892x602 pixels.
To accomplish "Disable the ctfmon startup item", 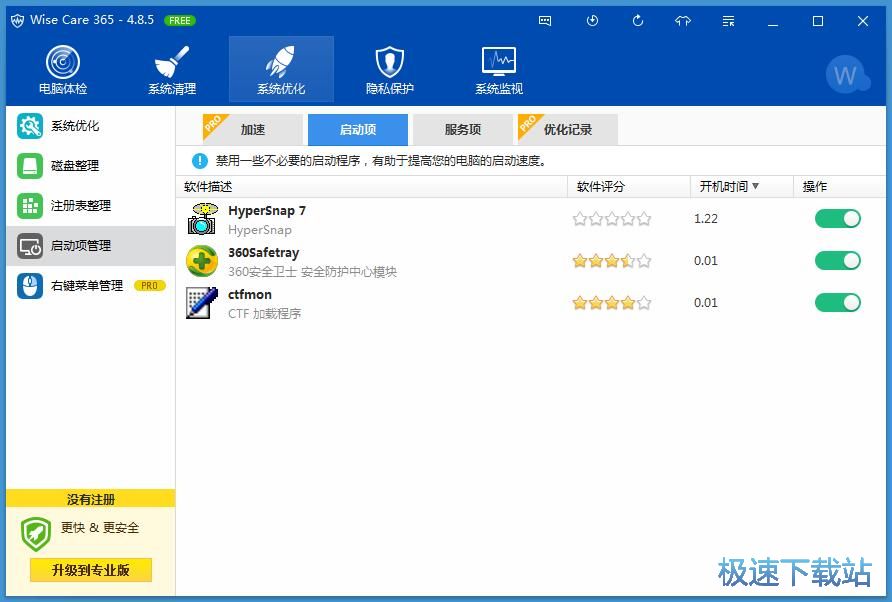I will pyautogui.click(x=837, y=302).
